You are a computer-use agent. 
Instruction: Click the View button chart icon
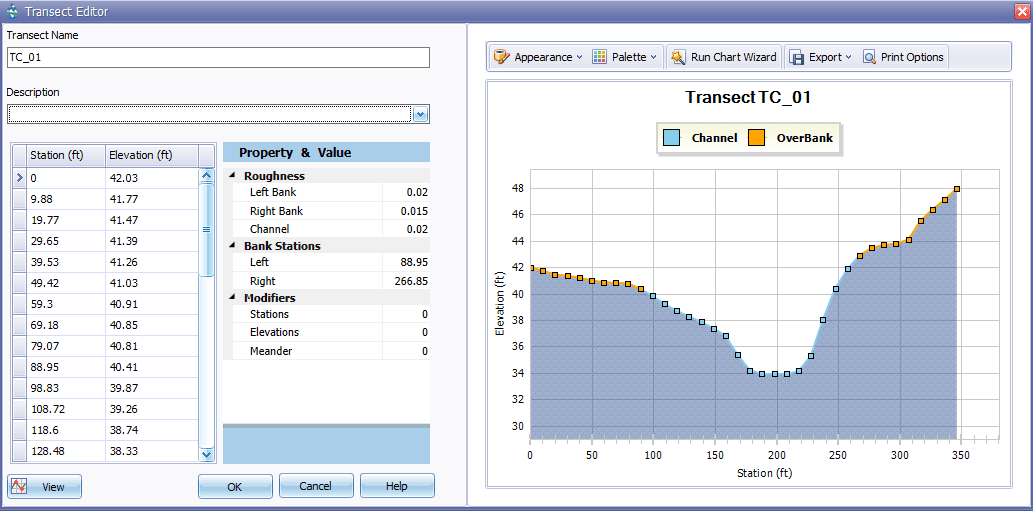(19, 486)
